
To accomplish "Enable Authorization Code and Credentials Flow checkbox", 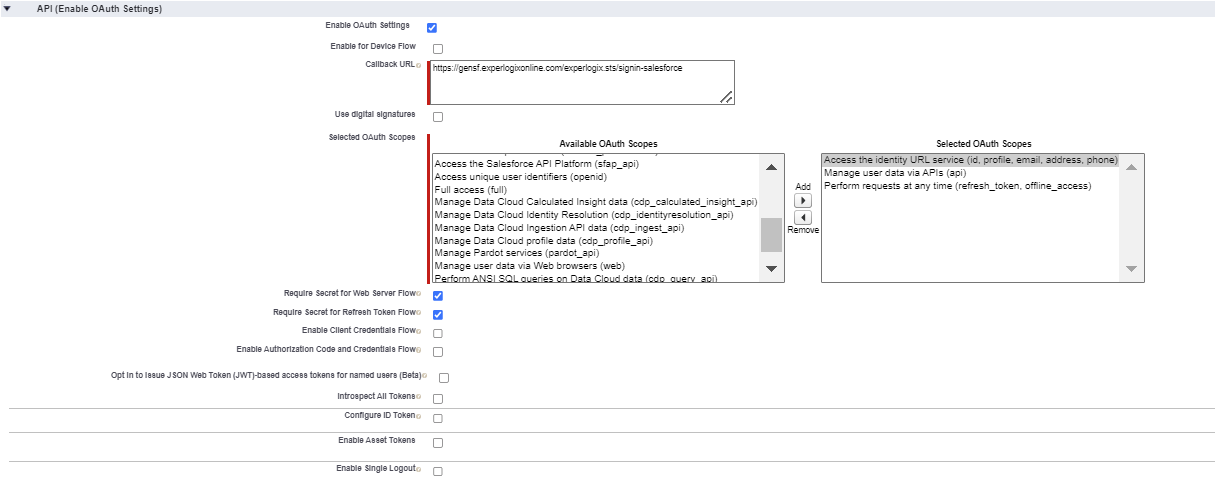I will point(438,351).
